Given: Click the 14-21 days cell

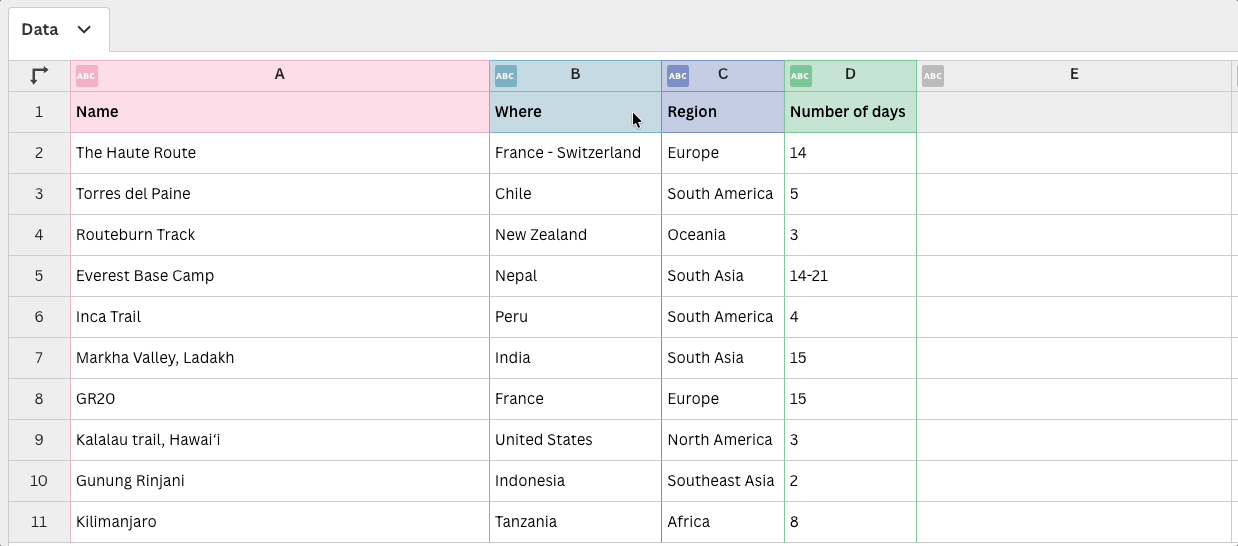Looking at the screenshot, I should [850, 276].
